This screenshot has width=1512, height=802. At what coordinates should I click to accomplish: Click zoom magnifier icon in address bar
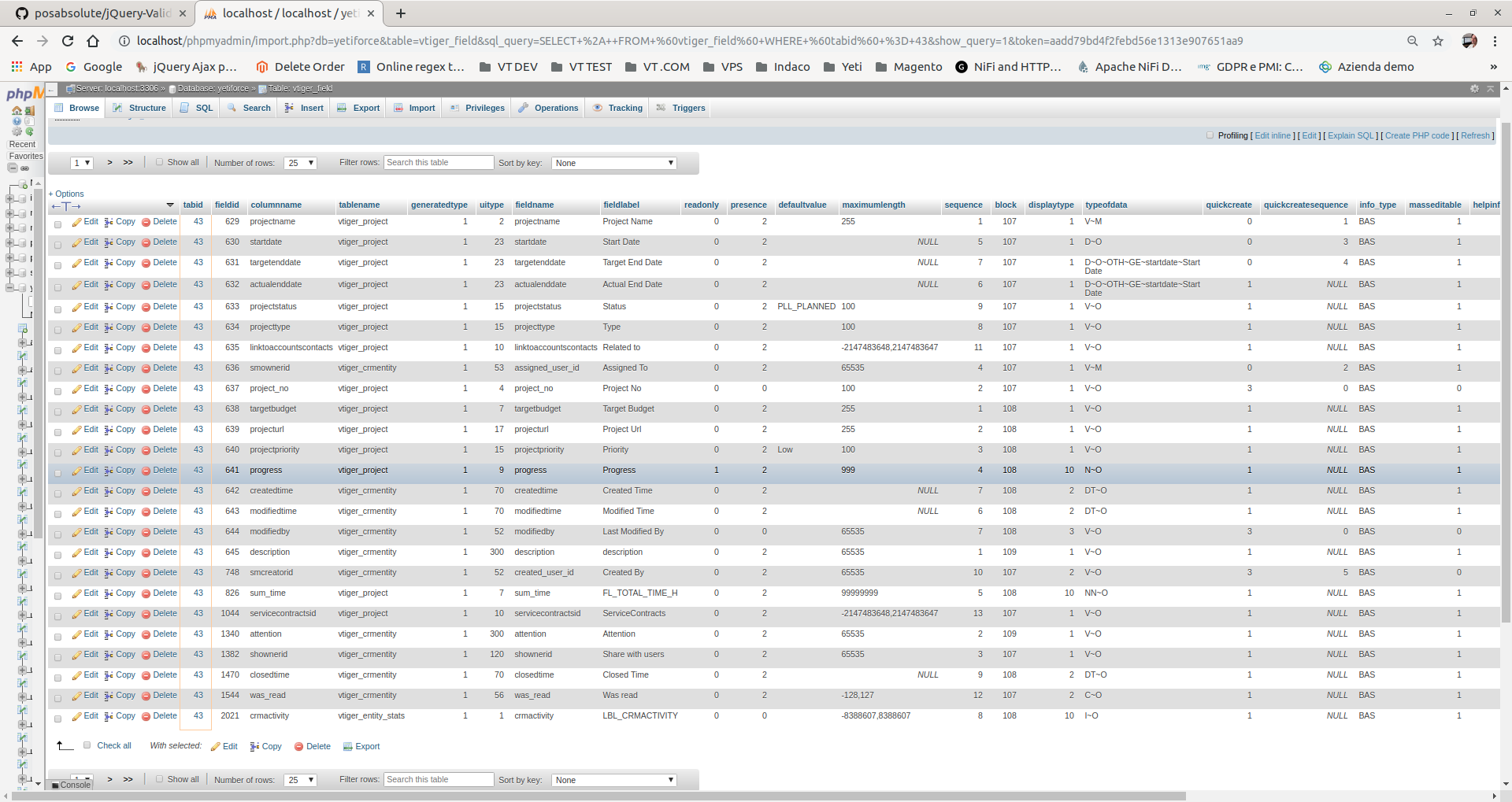coord(1413,41)
